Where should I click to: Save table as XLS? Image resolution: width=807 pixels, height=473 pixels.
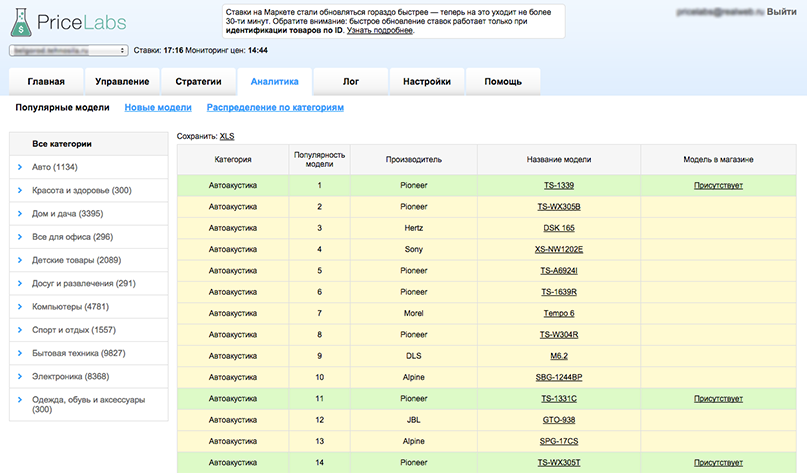coord(227,136)
